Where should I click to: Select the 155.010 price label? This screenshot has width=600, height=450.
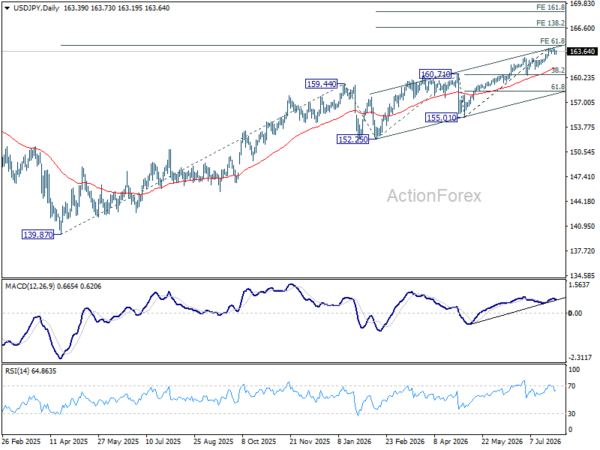442,117
